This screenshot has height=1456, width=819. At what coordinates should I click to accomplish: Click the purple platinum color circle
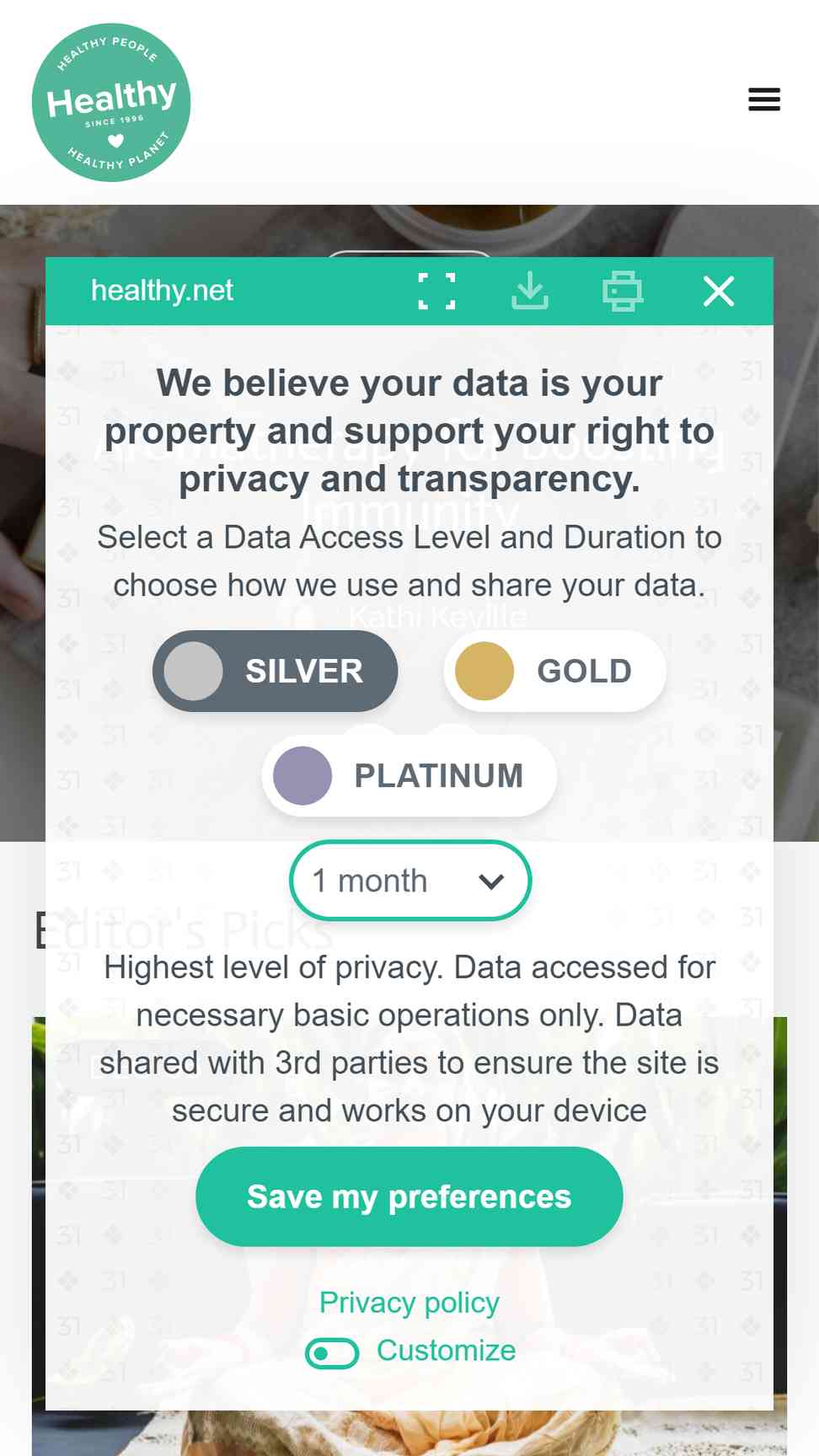point(302,776)
